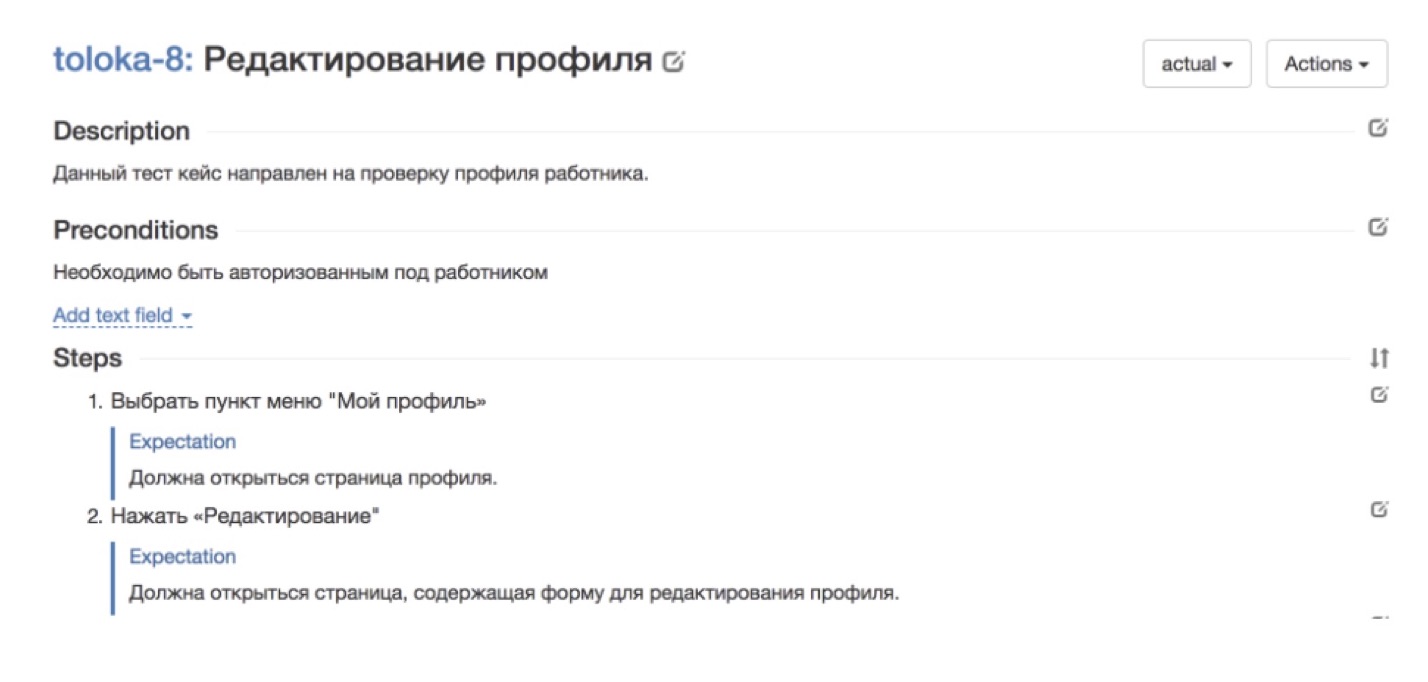The width and height of the screenshot is (1428, 682).
Task: Edit step 1 using its pencil icon
Action: pos(1379,393)
